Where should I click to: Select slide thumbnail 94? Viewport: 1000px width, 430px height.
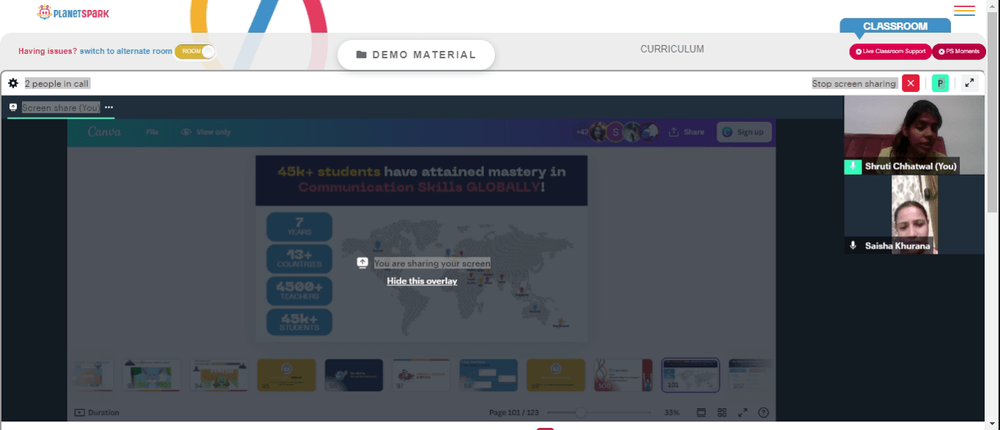(219, 375)
